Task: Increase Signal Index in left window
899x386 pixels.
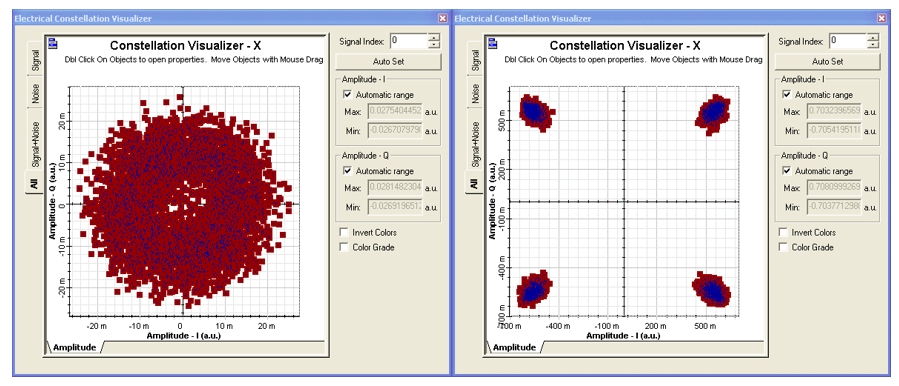Action: (x=434, y=37)
